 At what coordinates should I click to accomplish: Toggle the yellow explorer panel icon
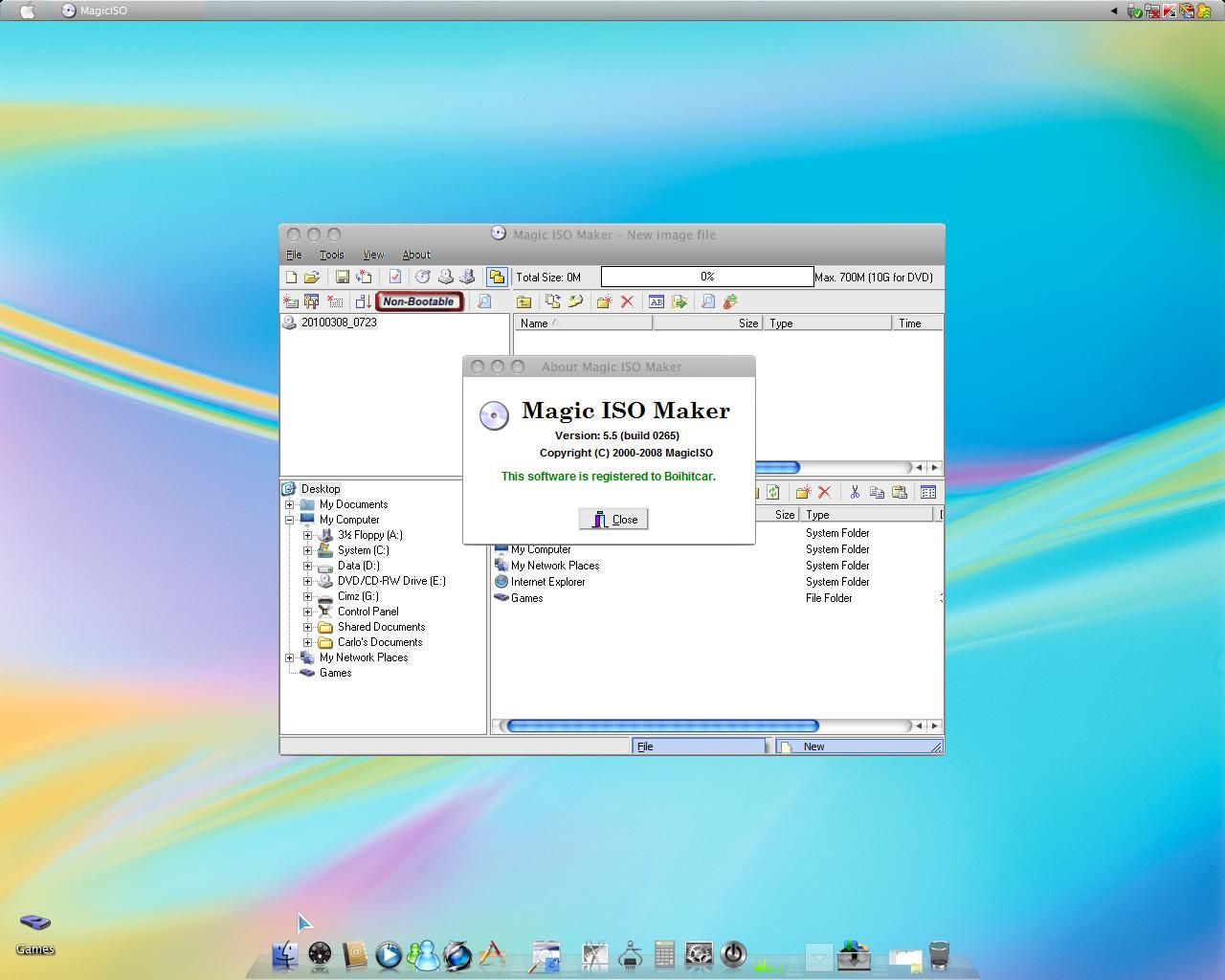[x=496, y=277]
